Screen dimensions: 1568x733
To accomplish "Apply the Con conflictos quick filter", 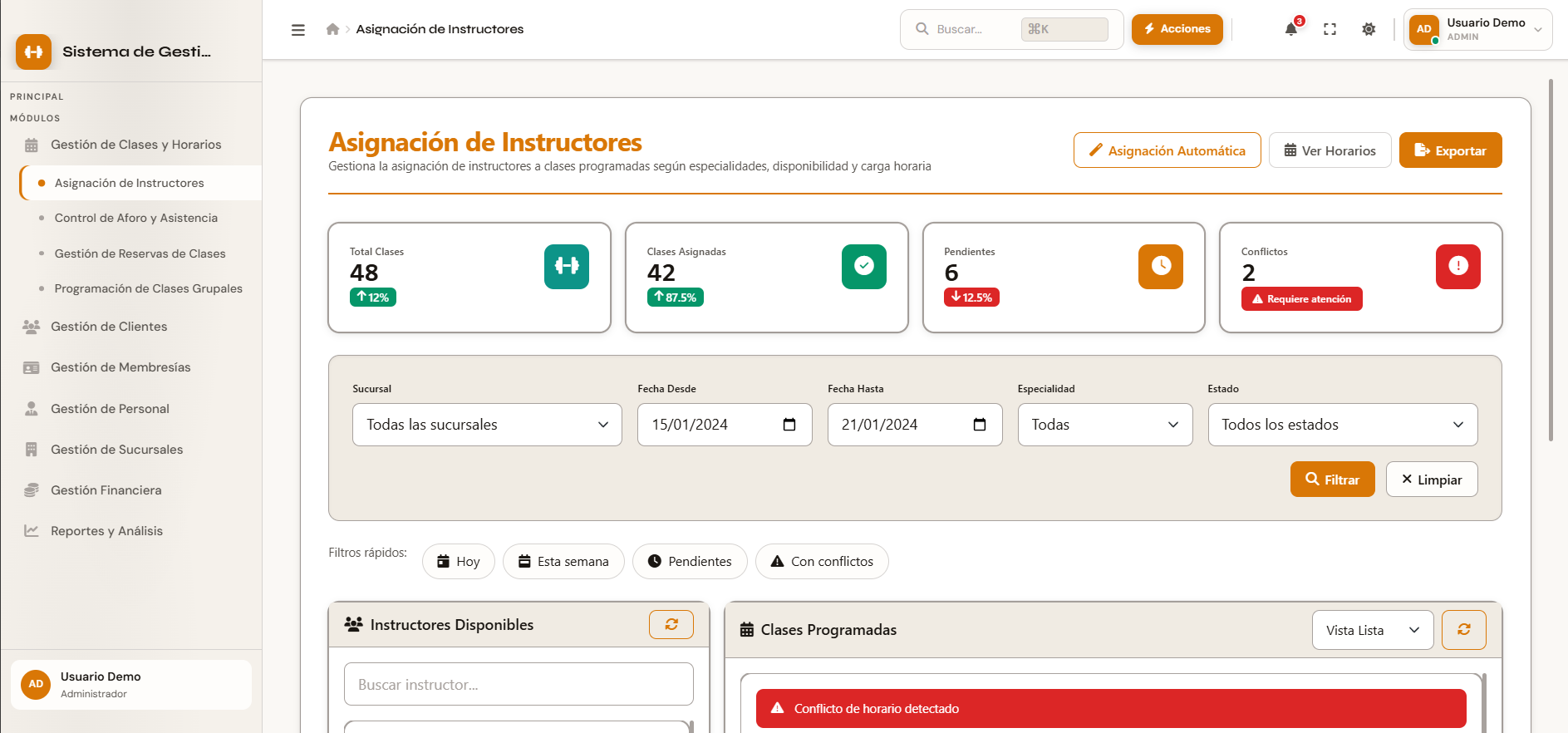I will tap(822, 562).
